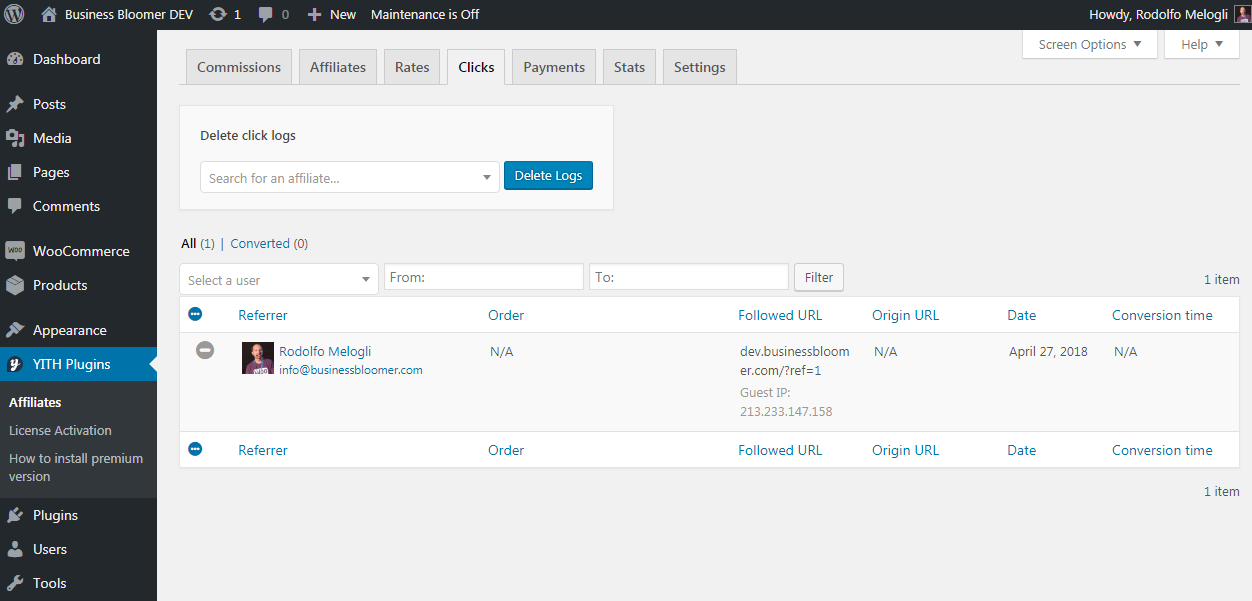The image size is (1252, 601).
Task: Toggle the minus icon on Rodolfo Melogli row
Action: point(205,350)
